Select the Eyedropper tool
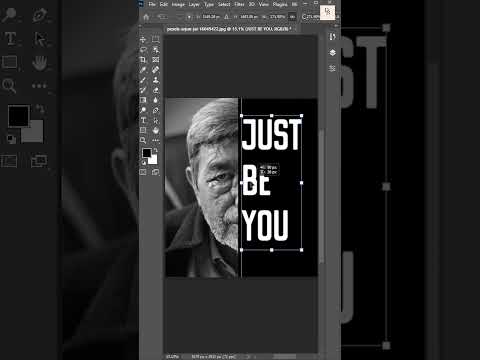The width and height of the screenshot is (480, 360). 143,70
